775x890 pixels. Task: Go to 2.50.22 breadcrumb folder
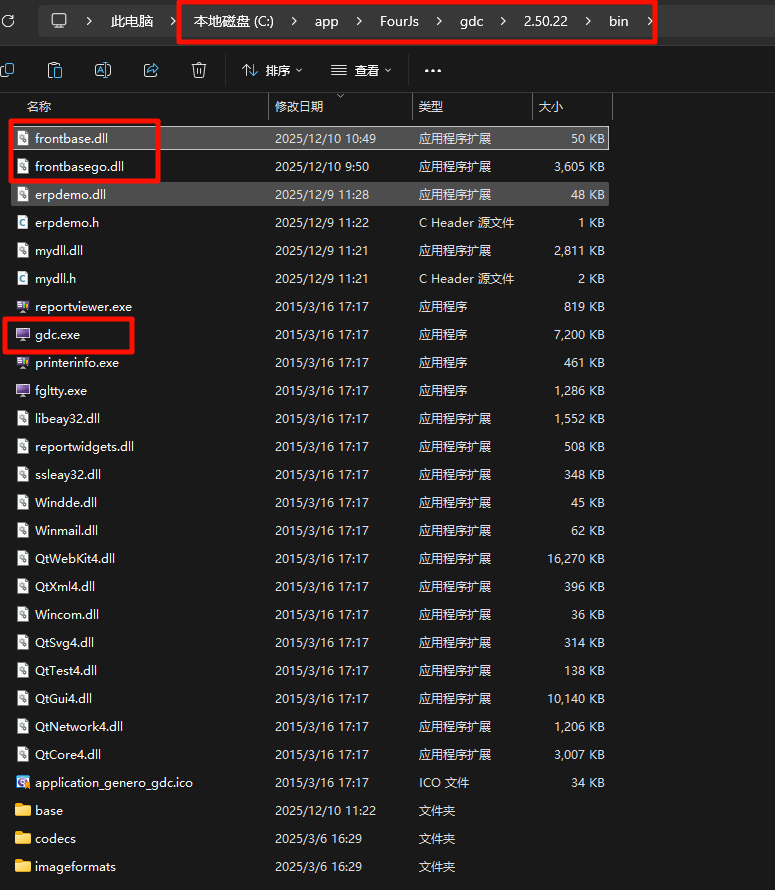545,21
